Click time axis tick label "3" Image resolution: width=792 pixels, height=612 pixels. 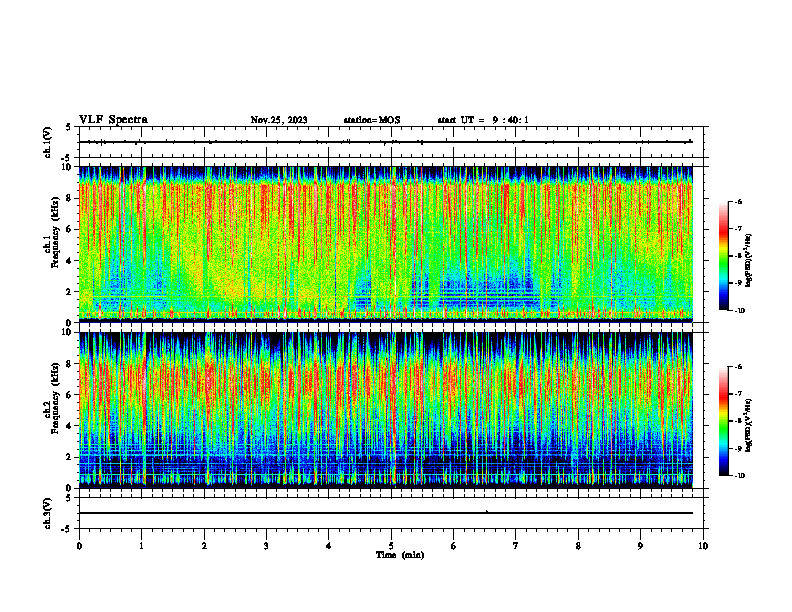point(266,546)
